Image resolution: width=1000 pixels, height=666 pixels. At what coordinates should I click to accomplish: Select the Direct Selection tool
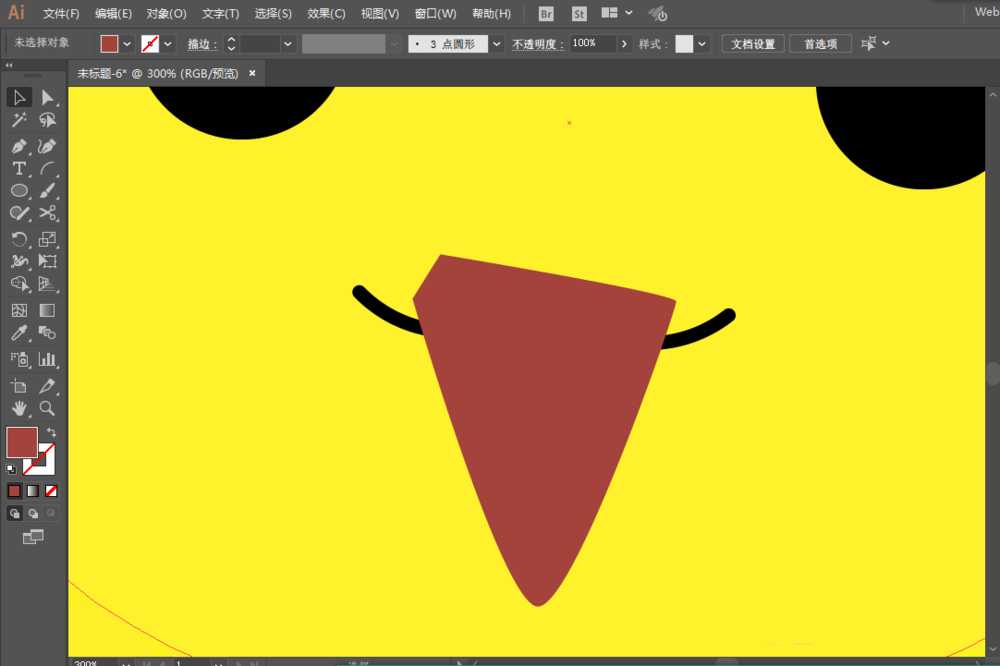[x=47, y=97]
